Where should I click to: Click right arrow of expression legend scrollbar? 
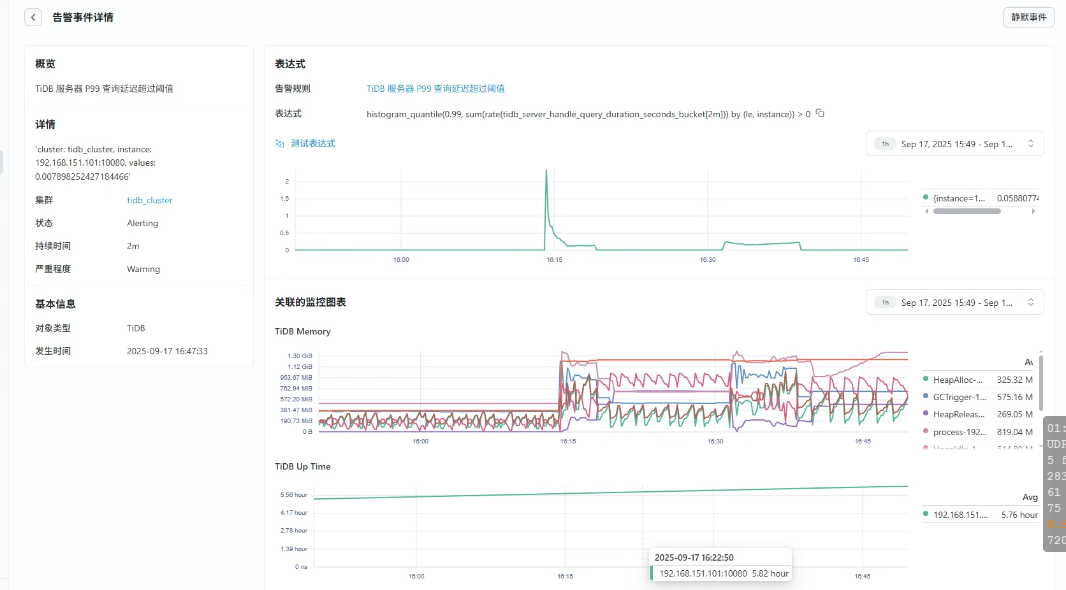pos(1035,211)
